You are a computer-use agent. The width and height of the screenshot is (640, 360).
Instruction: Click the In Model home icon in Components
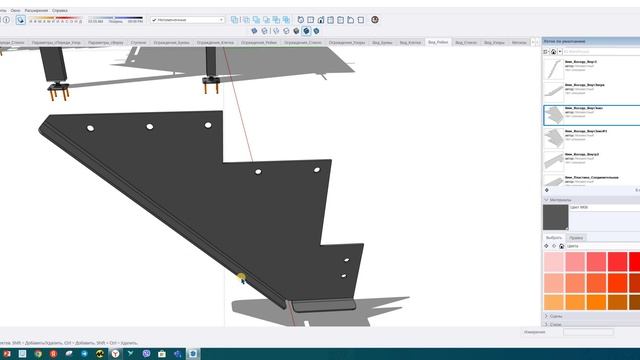coord(553,52)
